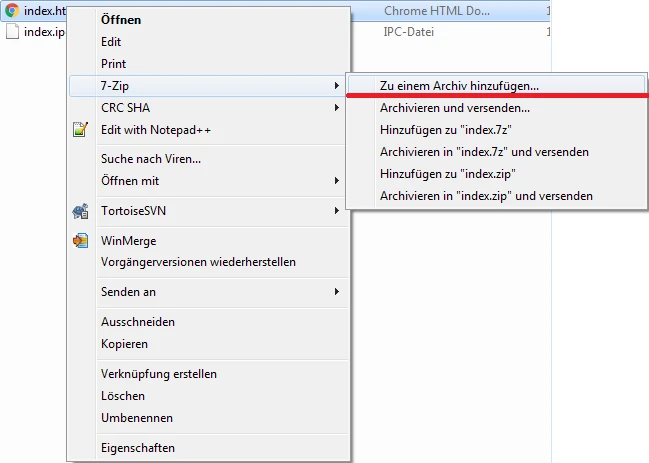Choose 'Vorgängerversionen wiederherstellen'
Screen dimensions: 649x463
198,262
